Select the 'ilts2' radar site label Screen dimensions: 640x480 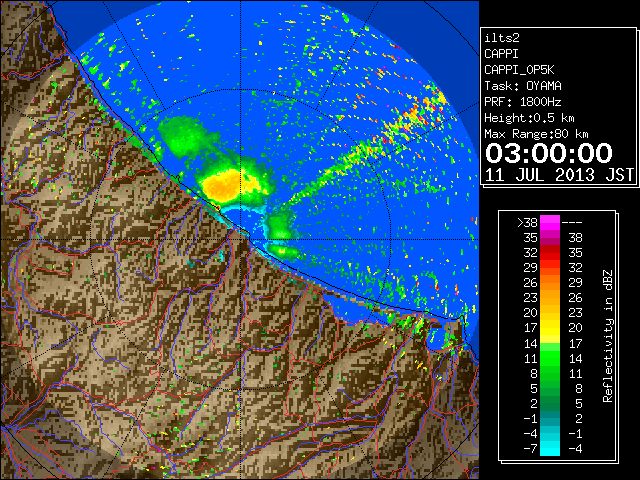pyautogui.click(x=502, y=38)
